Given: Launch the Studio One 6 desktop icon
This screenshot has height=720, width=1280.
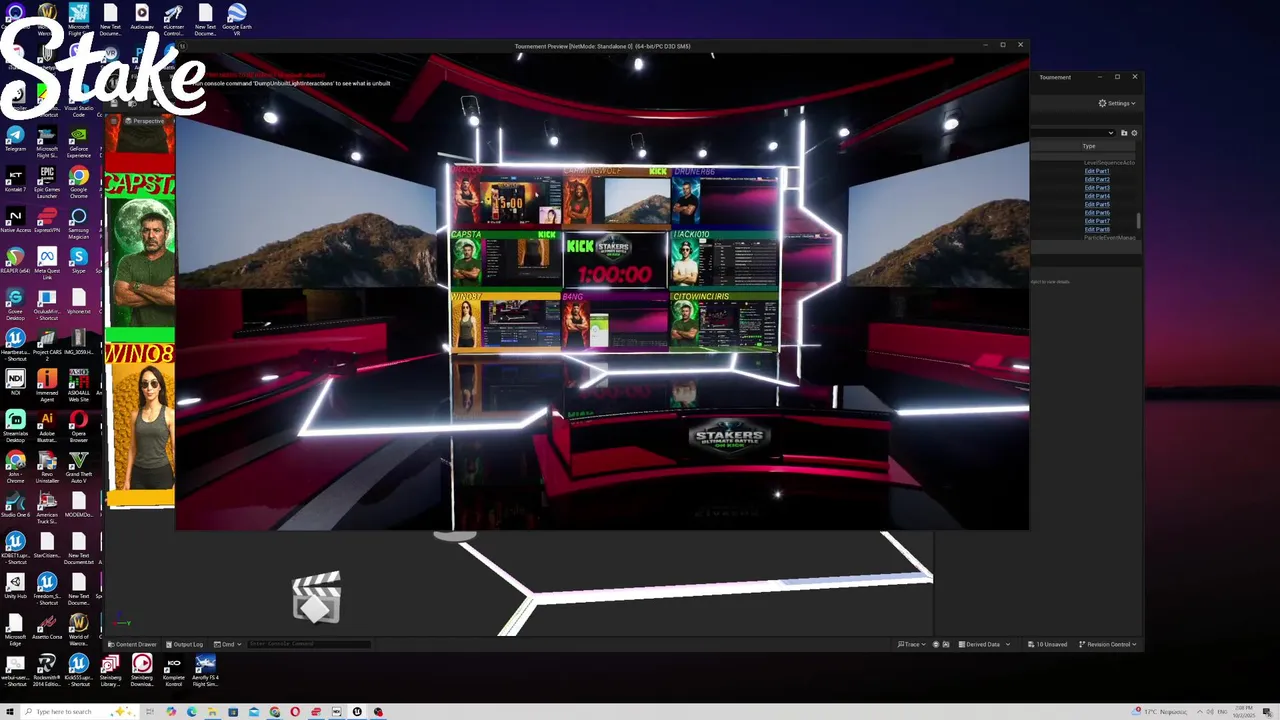Looking at the screenshot, I should click(x=15, y=506).
